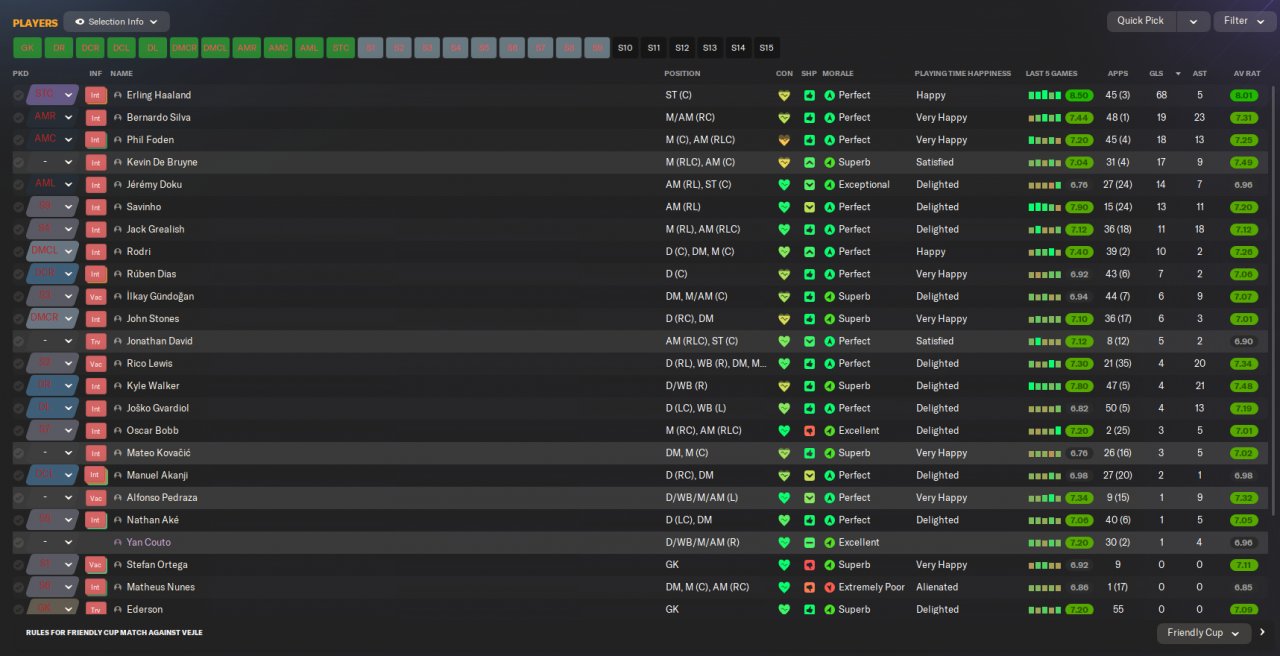Click Jérémy Doku's last 5 games form bars
Screen dimensions: 1280x656
tap(1044, 185)
